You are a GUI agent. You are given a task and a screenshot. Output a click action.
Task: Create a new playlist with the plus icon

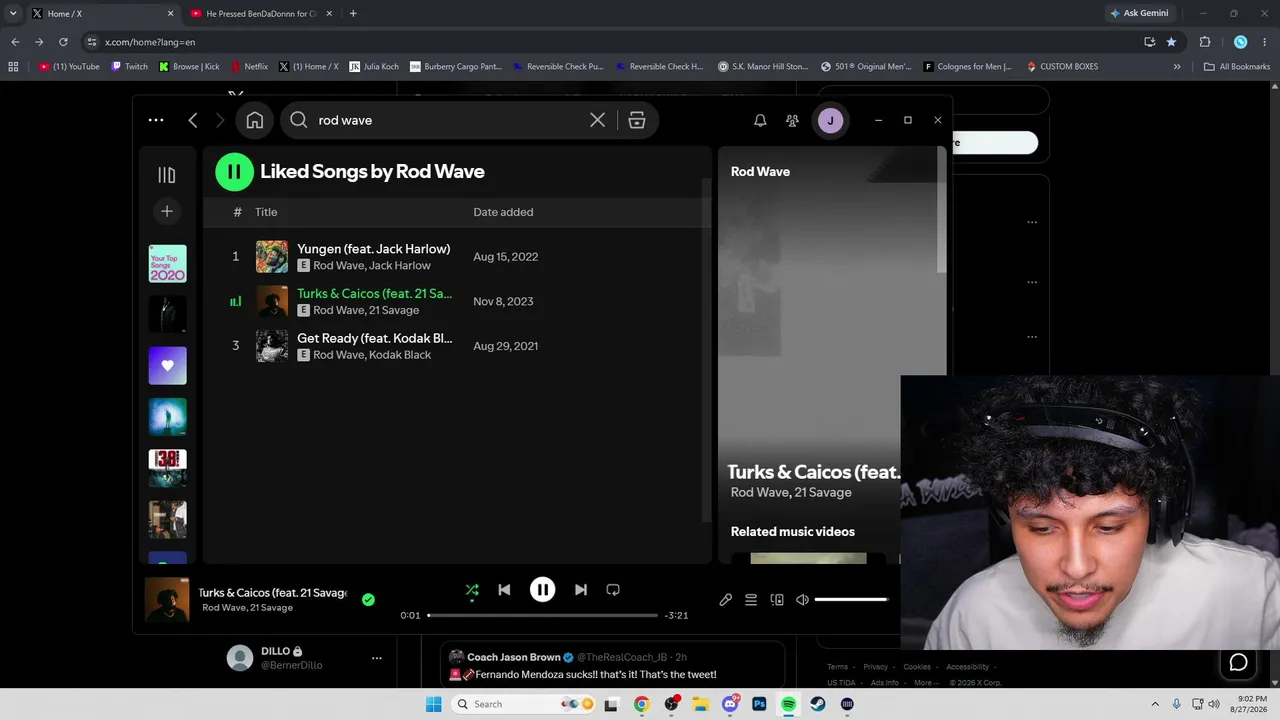(x=167, y=211)
